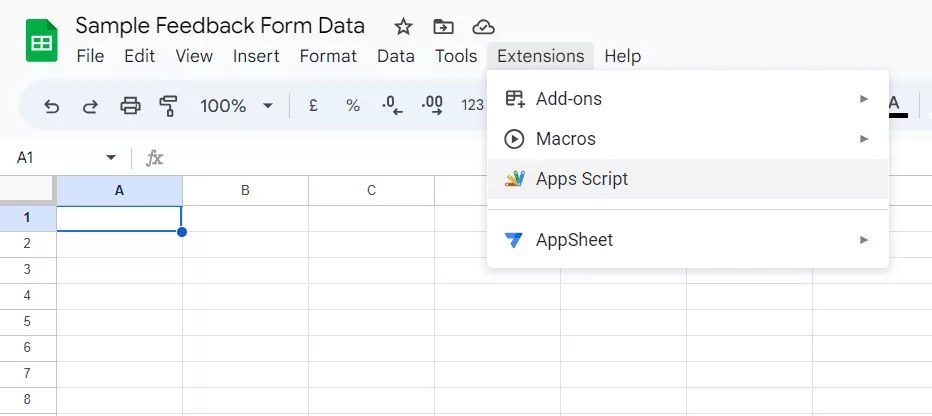Select the paint format tool

(169, 106)
